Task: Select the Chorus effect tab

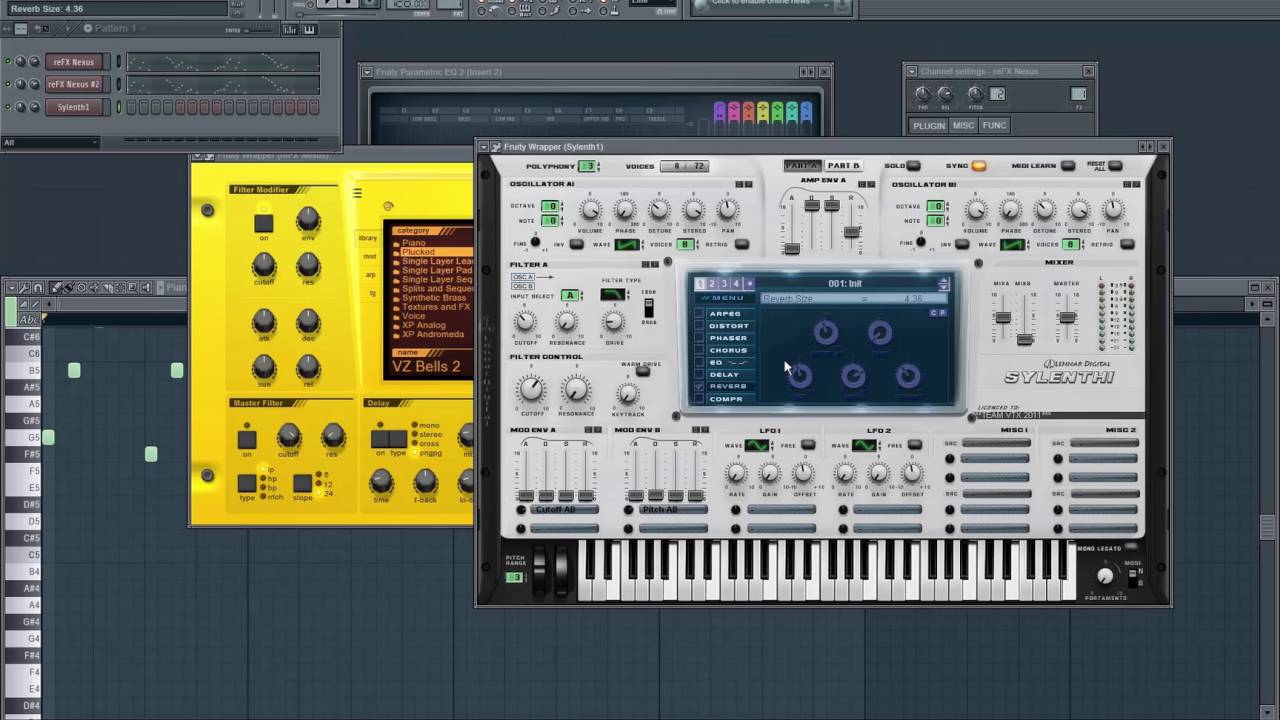Action: (729, 350)
